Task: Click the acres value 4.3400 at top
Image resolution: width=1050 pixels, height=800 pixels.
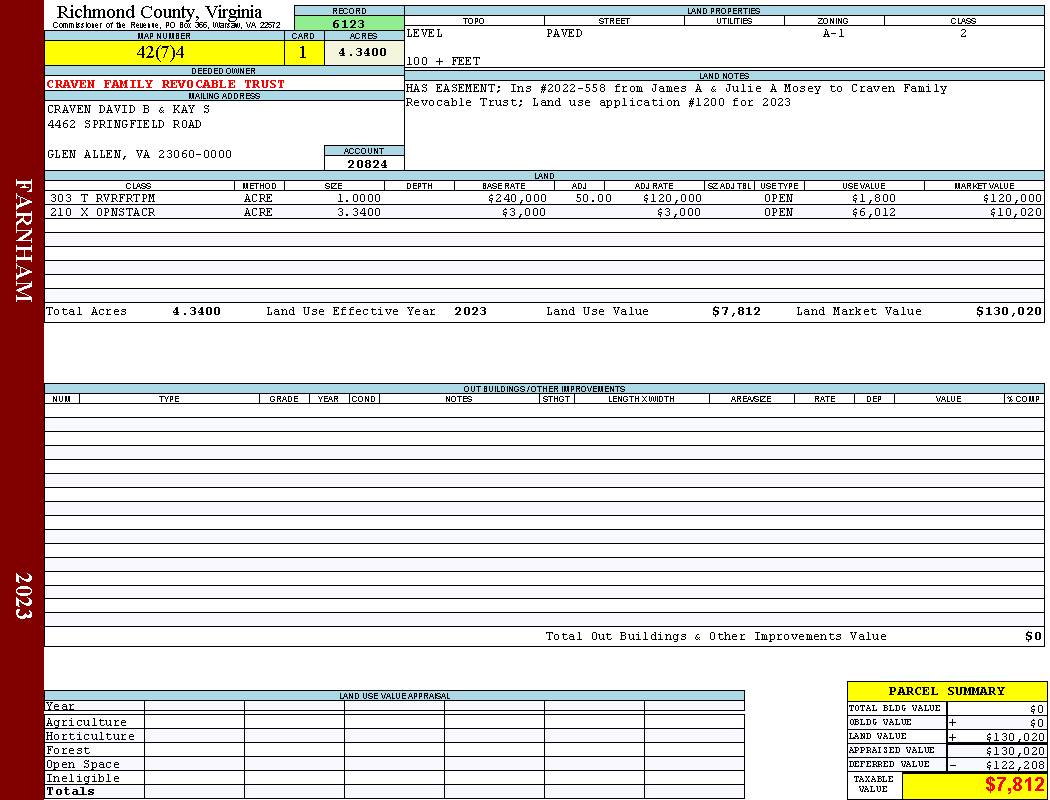Action: point(364,52)
